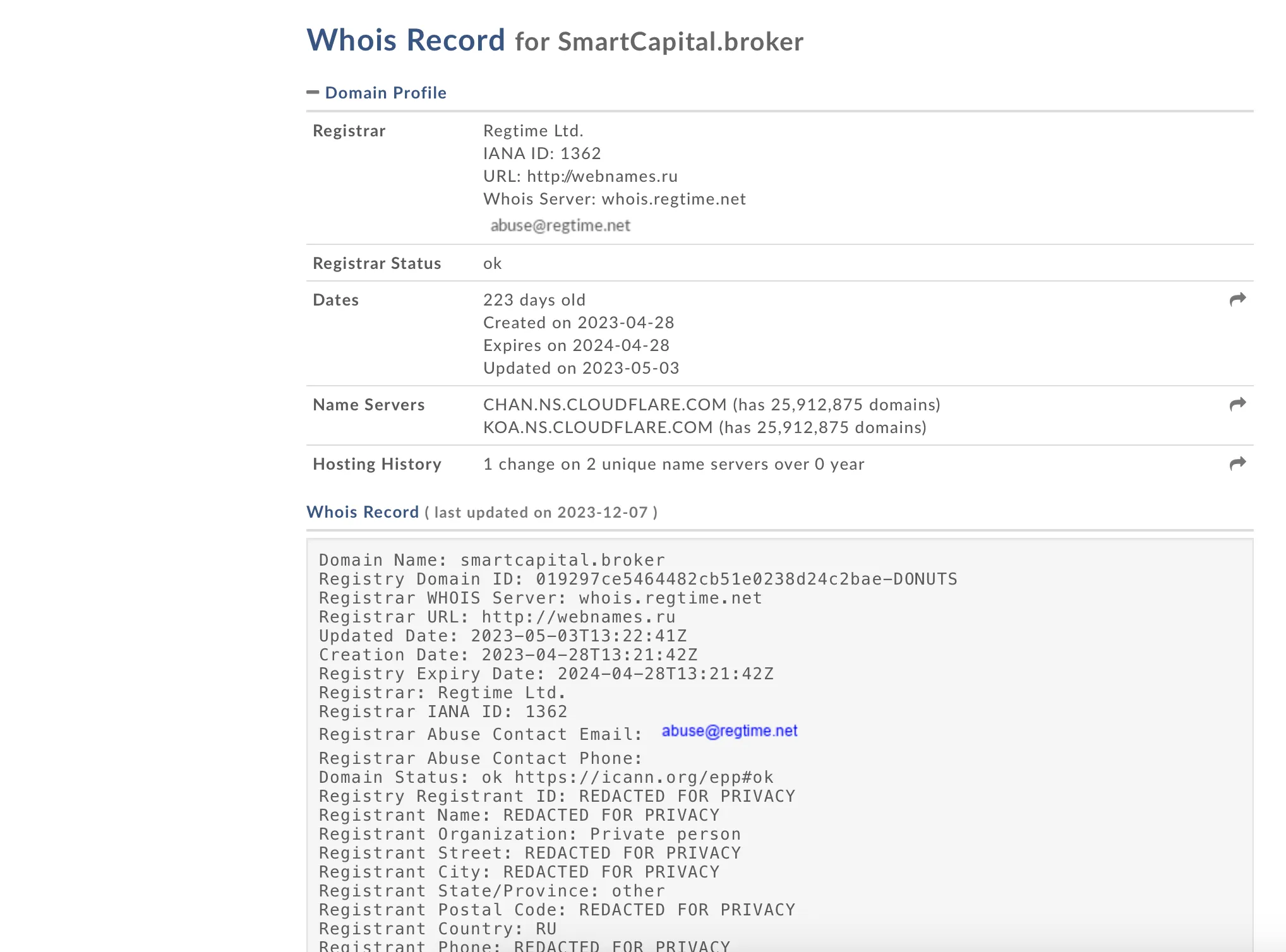
Task: Click KOA.NS.CLOUDFLARE.COM name server
Action: tap(598, 427)
